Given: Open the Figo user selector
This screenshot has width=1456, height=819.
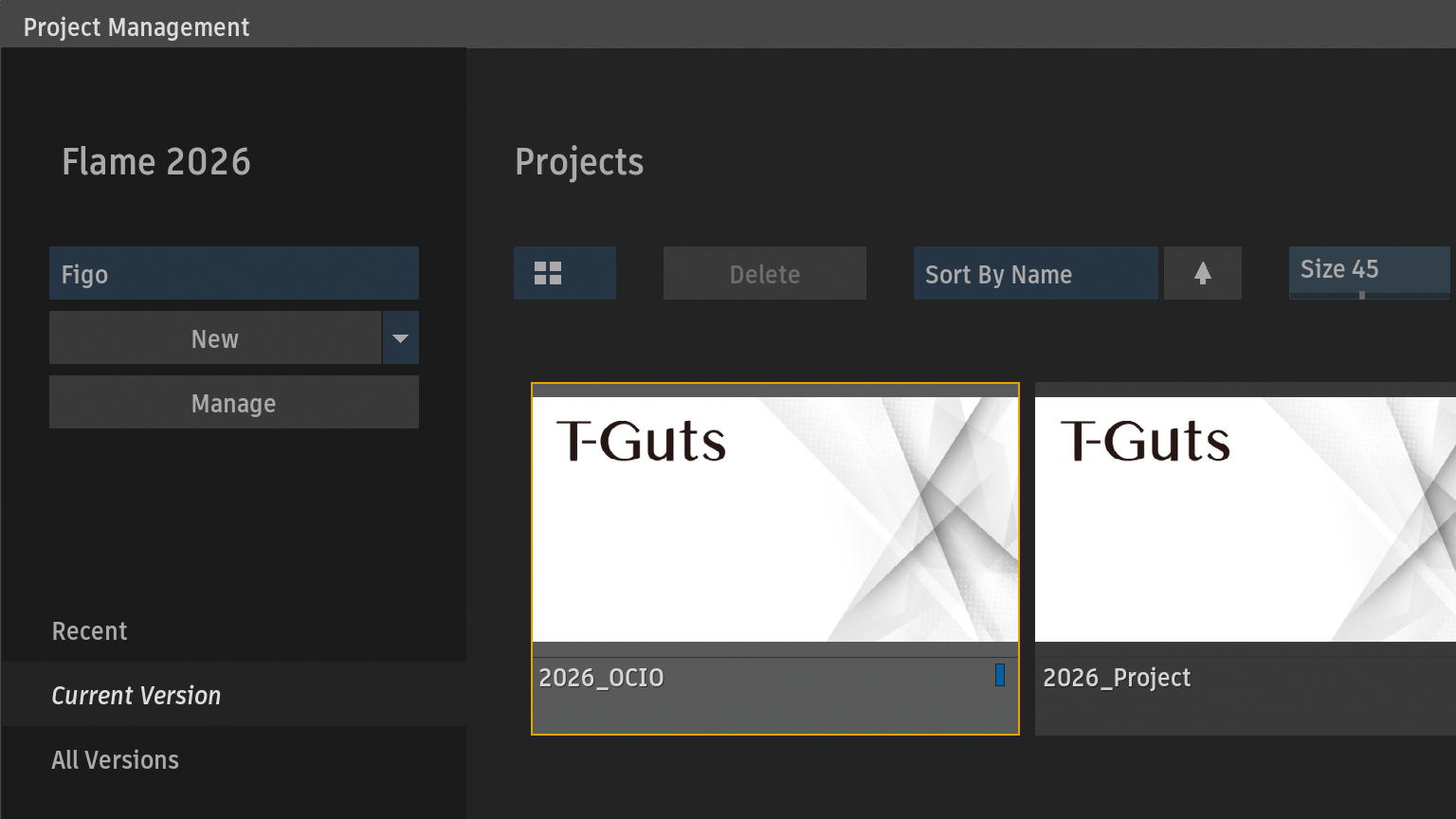Looking at the screenshot, I should (234, 273).
